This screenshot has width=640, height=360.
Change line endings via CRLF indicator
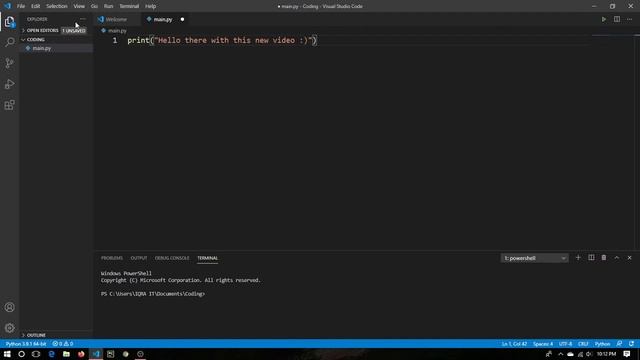click(x=583, y=344)
